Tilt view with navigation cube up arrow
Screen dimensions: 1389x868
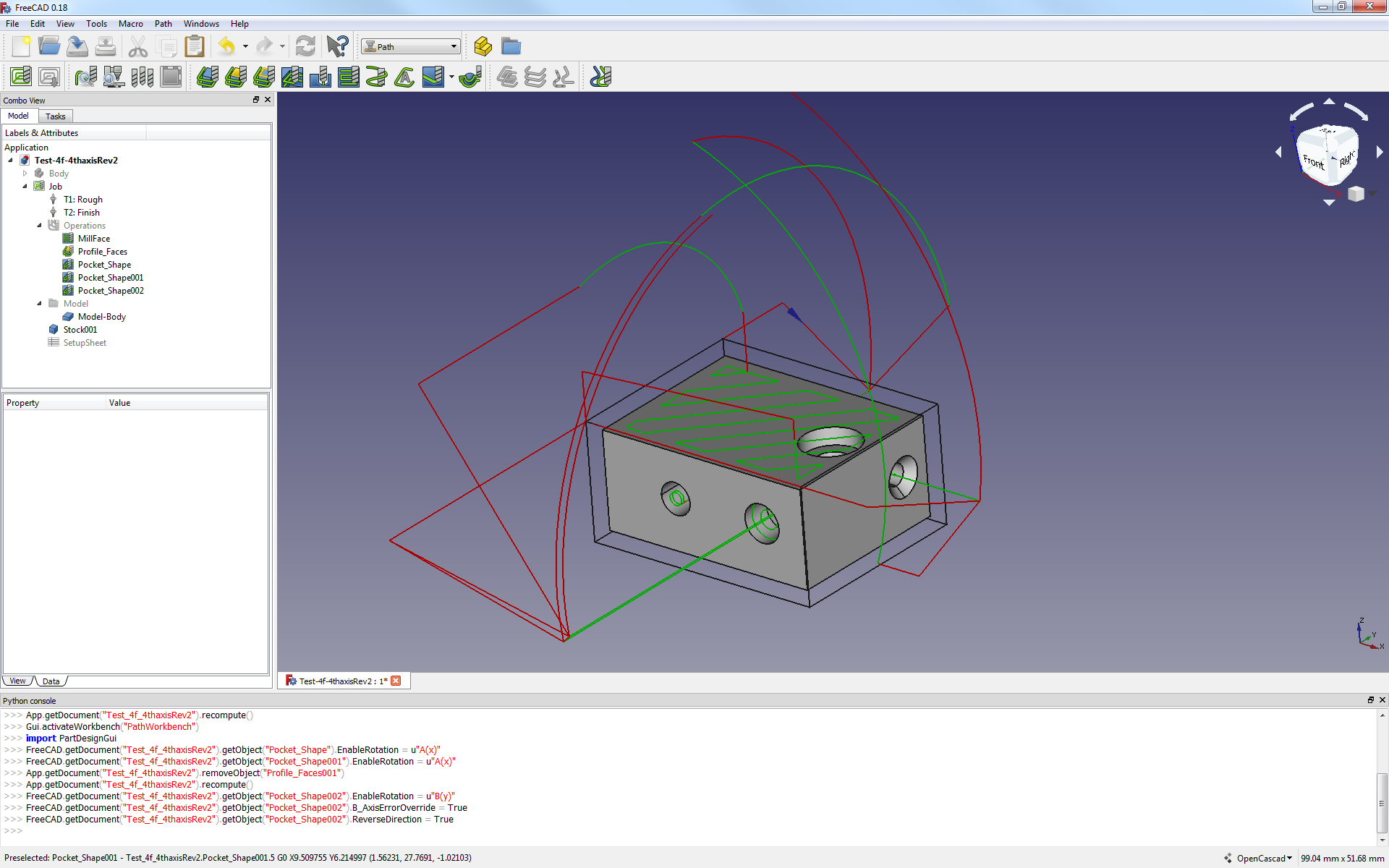(1329, 101)
